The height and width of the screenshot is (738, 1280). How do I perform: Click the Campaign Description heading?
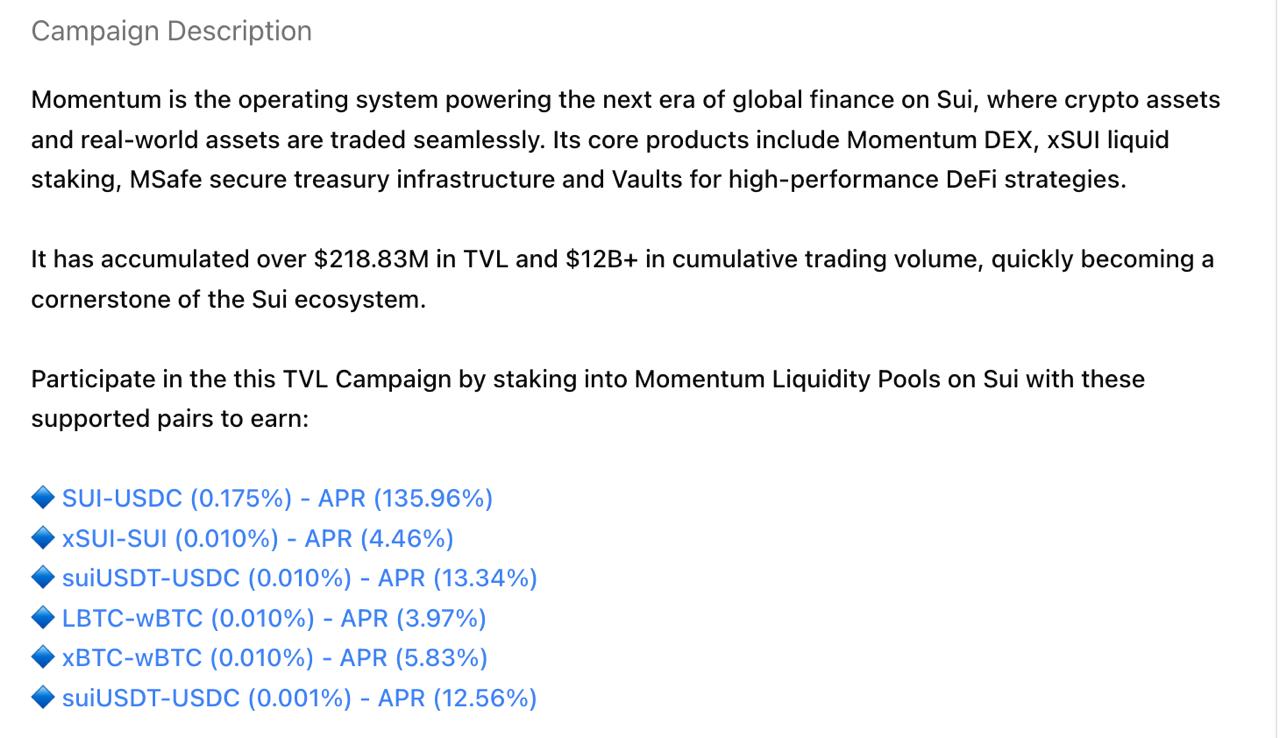tap(171, 31)
